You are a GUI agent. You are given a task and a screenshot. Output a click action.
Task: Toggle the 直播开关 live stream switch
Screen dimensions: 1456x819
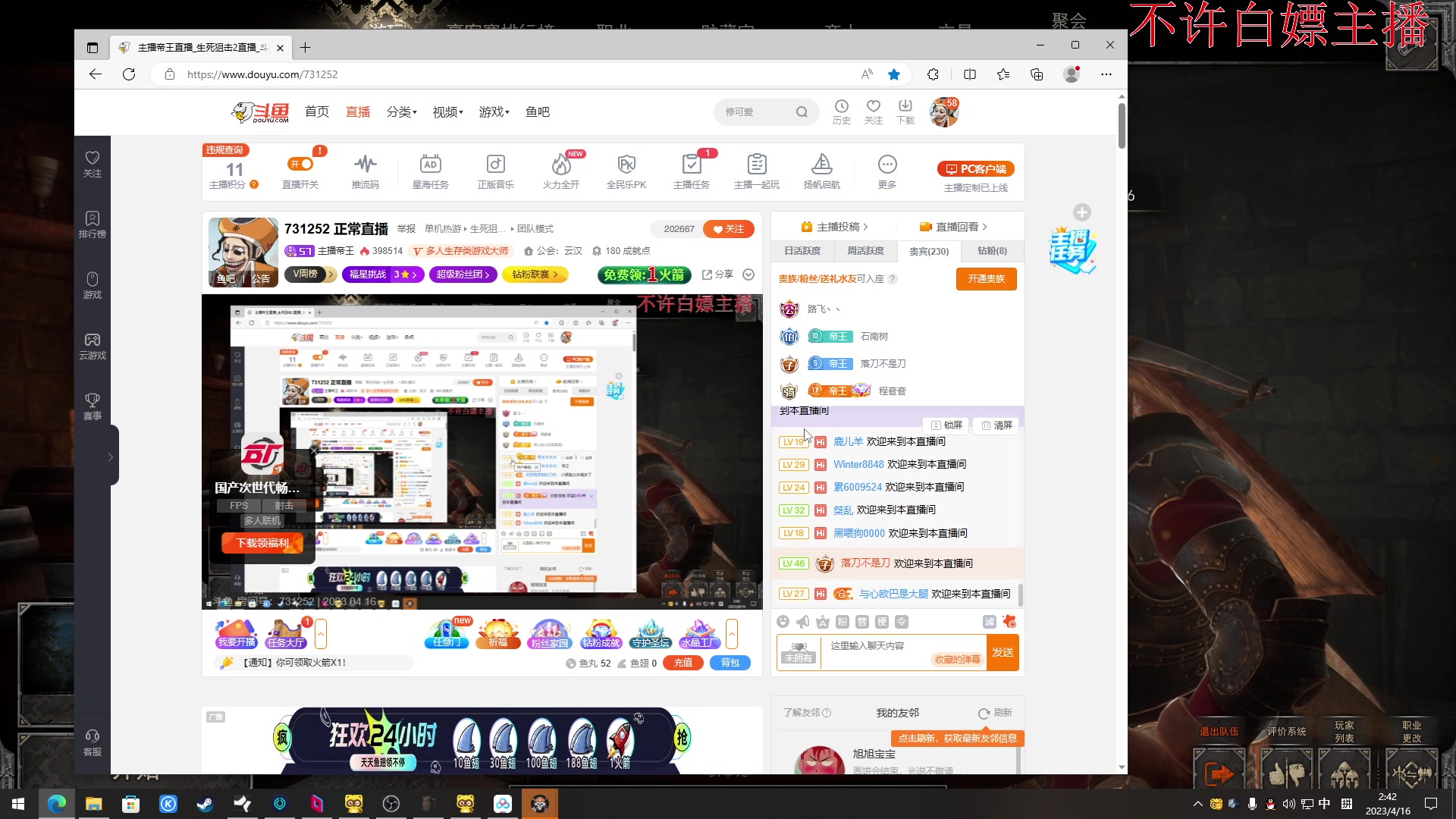tap(300, 165)
